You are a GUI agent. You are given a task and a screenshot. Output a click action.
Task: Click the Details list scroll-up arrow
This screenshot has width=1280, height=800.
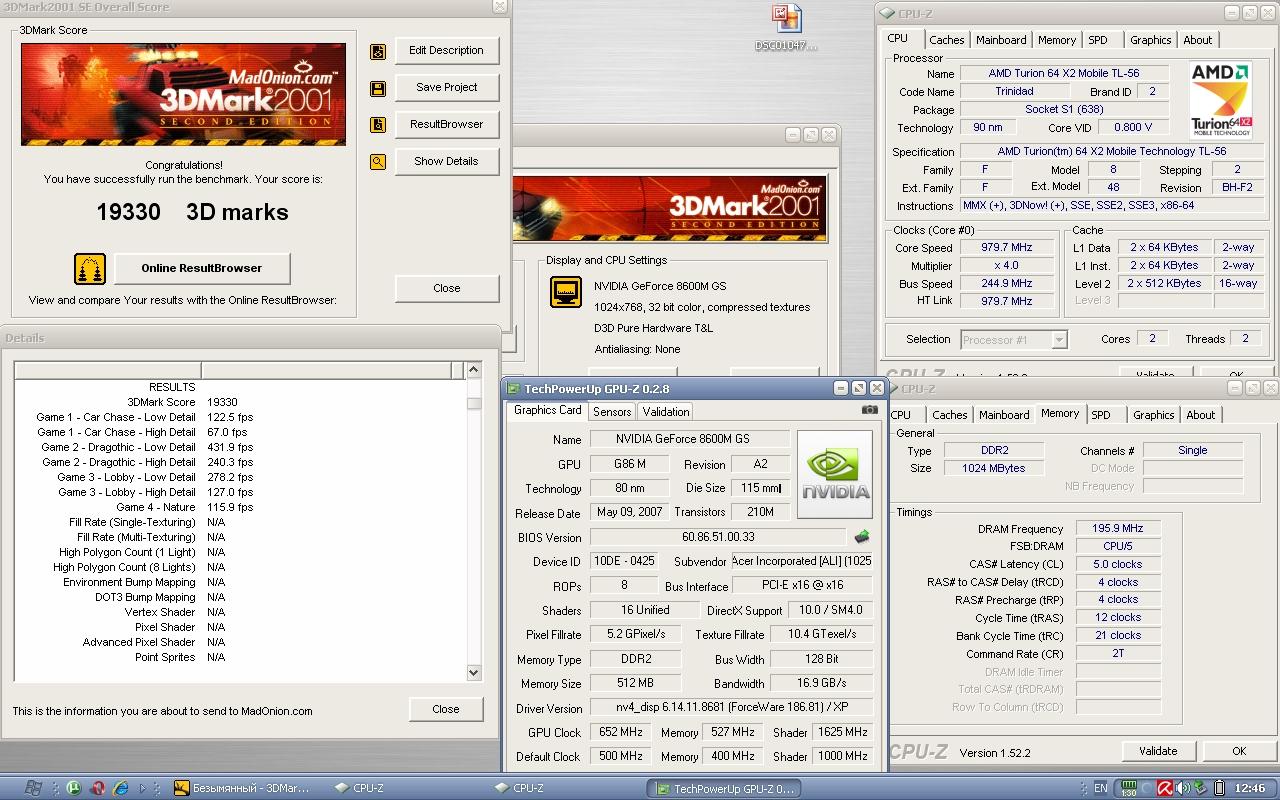tap(474, 371)
